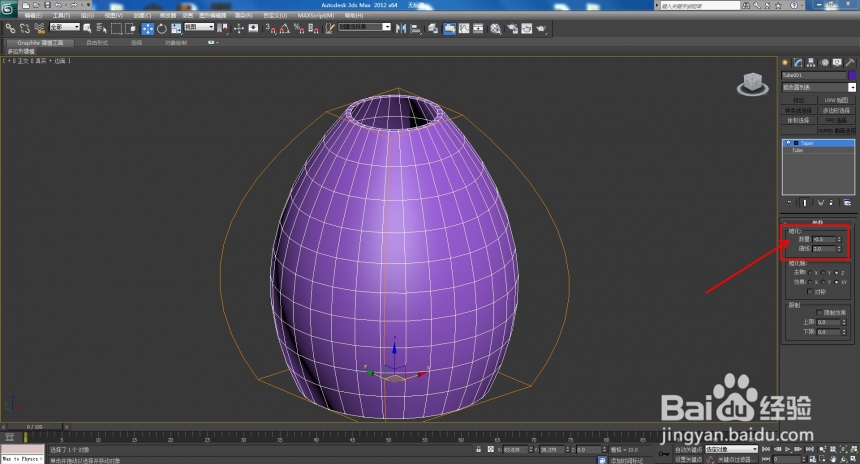The image size is (860, 464).
Task: Click the Mirror tool
Action: tap(401, 28)
